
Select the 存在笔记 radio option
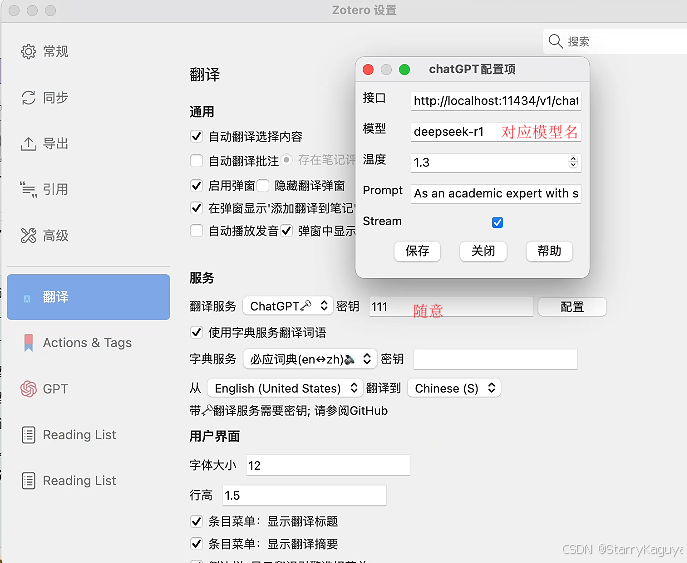coord(287,160)
